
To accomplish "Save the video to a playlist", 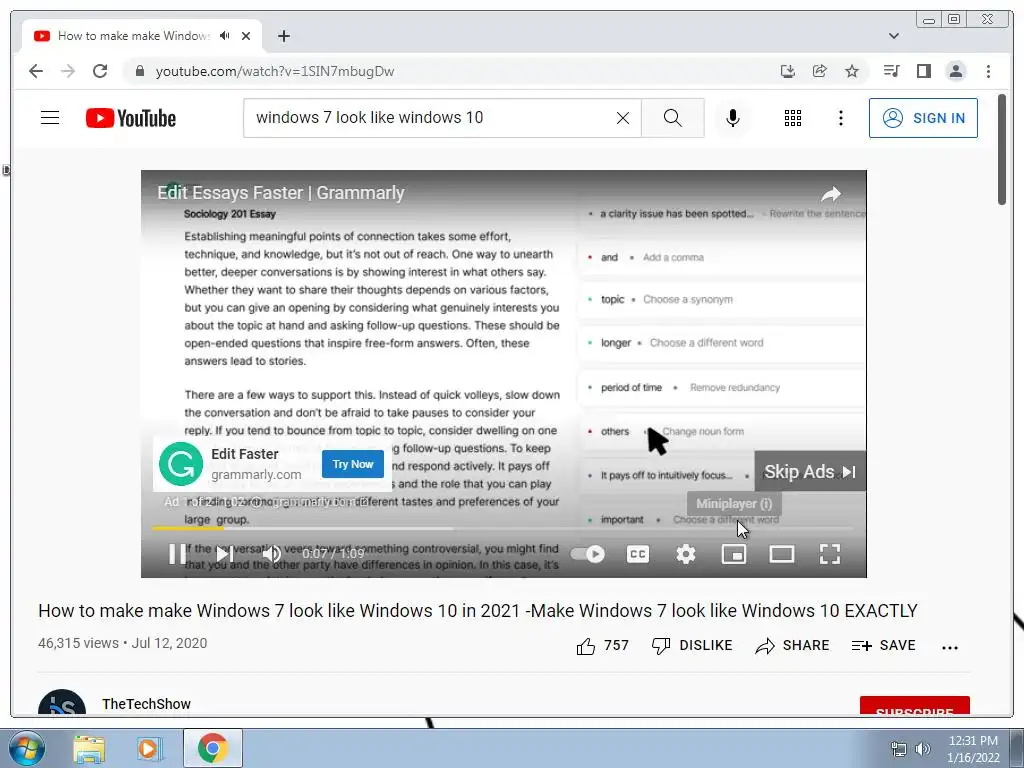I will click(x=884, y=646).
